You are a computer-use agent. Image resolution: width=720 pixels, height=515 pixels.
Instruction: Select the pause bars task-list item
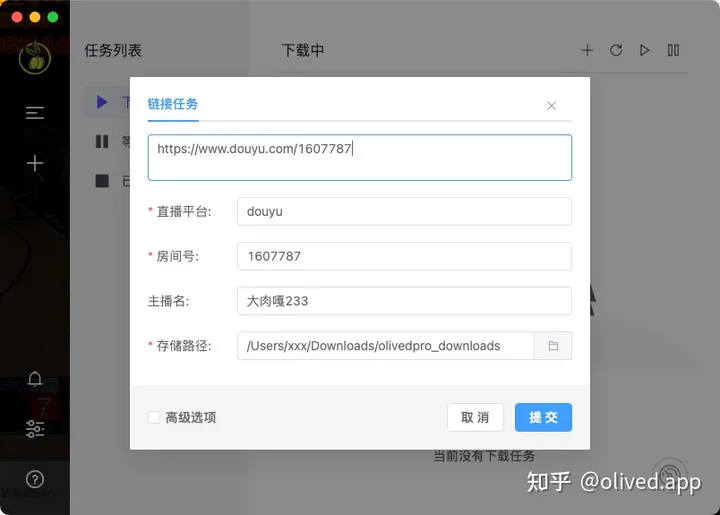[x=102, y=141]
